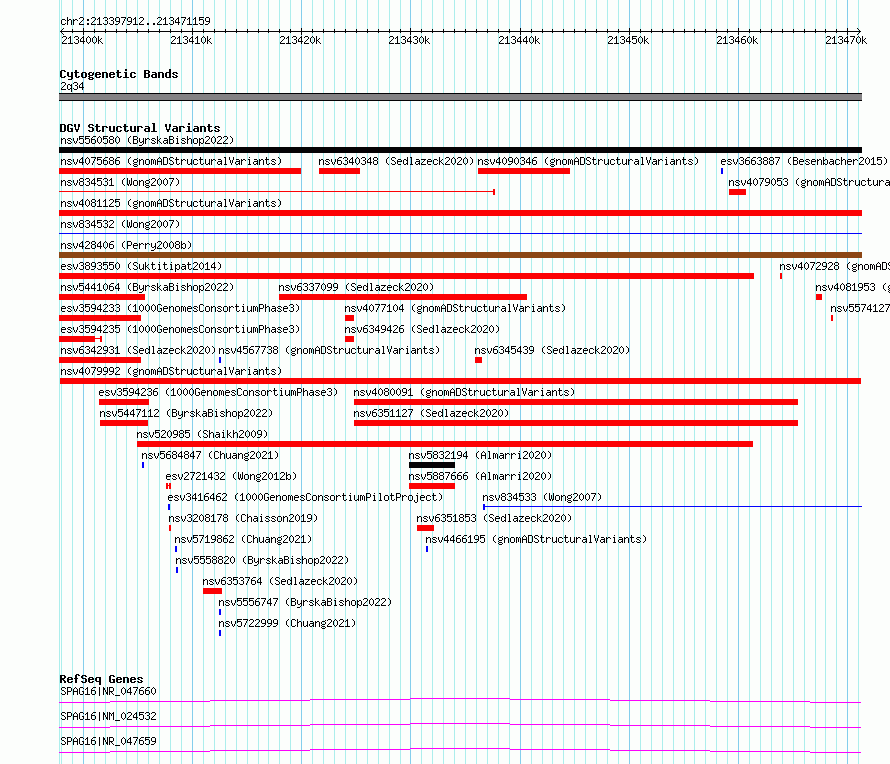
Task: Select the esv2721432 (Wong2012b) label
Action: click(231, 476)
